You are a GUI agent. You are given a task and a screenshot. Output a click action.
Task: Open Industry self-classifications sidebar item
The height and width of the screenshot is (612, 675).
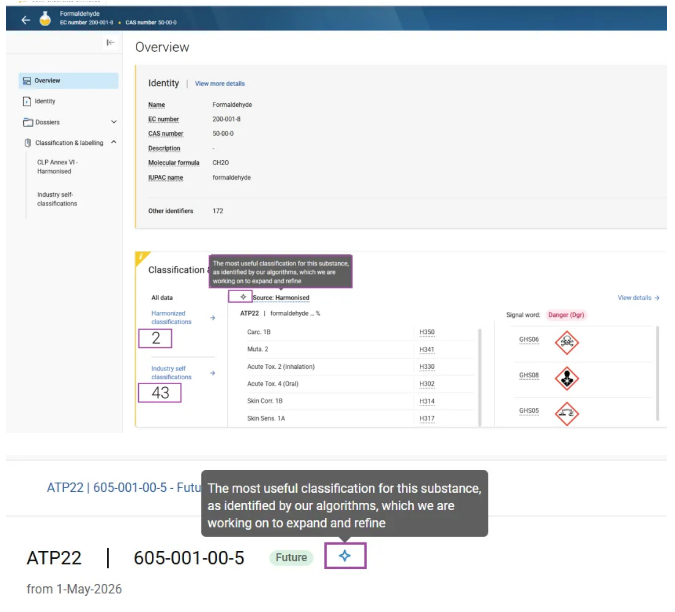pos(58,199)
